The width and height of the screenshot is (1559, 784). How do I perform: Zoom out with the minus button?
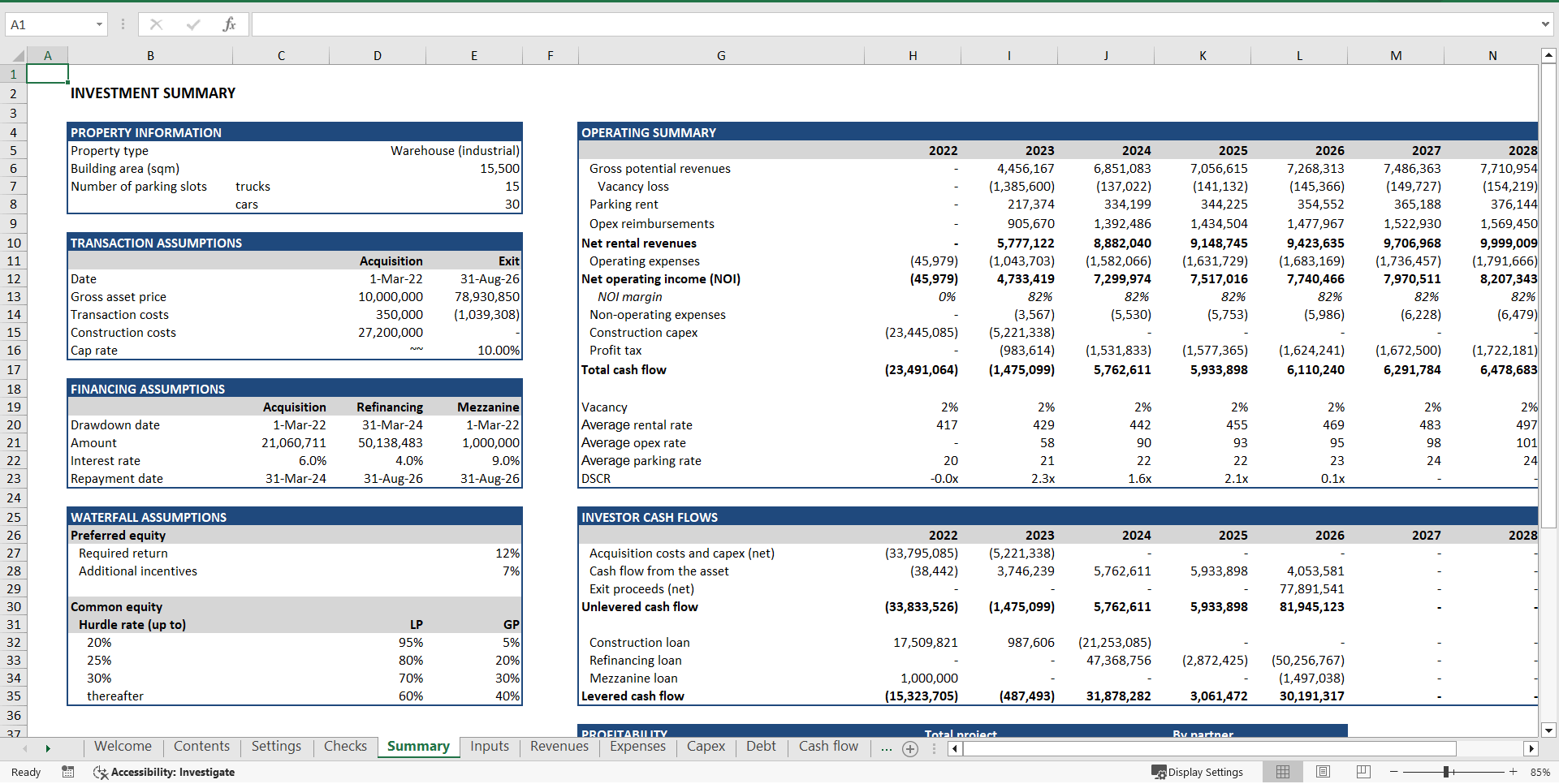(x=1394, y=772)
